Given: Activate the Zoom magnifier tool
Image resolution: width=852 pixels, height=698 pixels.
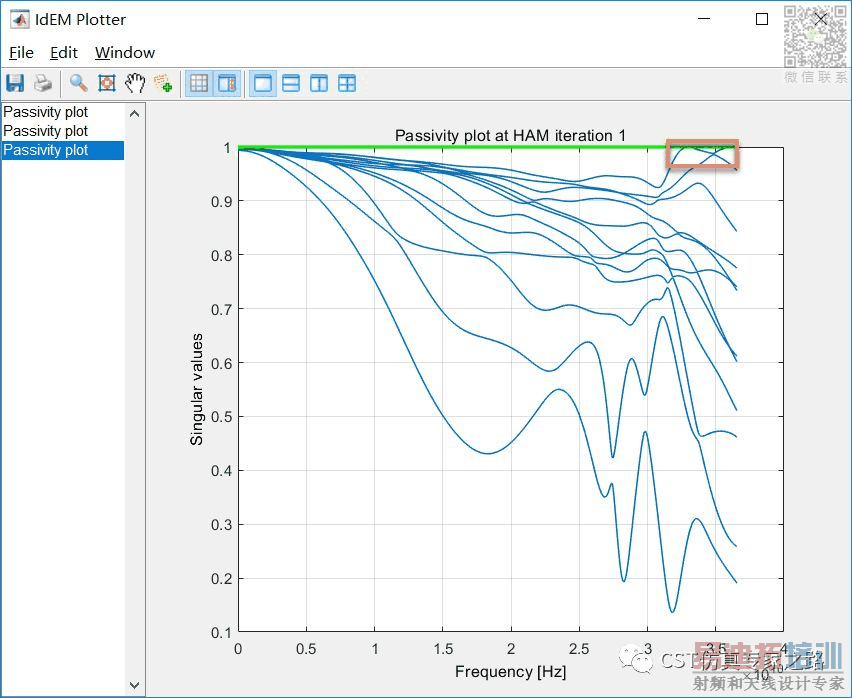Looking at the screenshot, I should [x=79, y=84].
